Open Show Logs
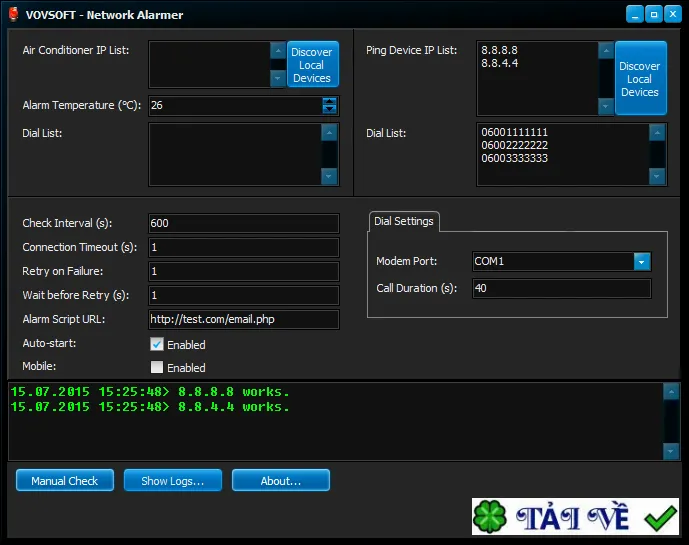The width and height of the screenshot is (689, 545). (x=172, y=480)
